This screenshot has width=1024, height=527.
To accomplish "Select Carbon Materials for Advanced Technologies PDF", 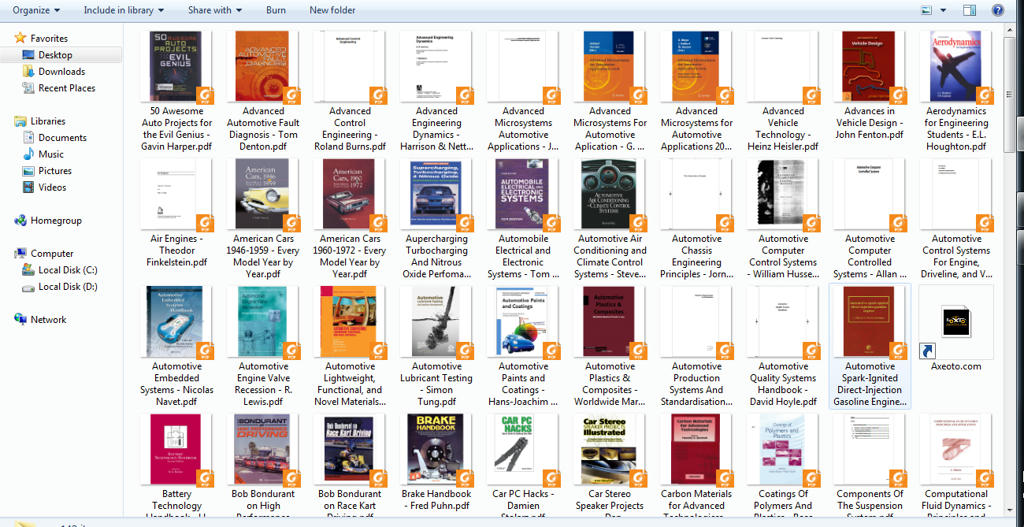I will point(697,451).
